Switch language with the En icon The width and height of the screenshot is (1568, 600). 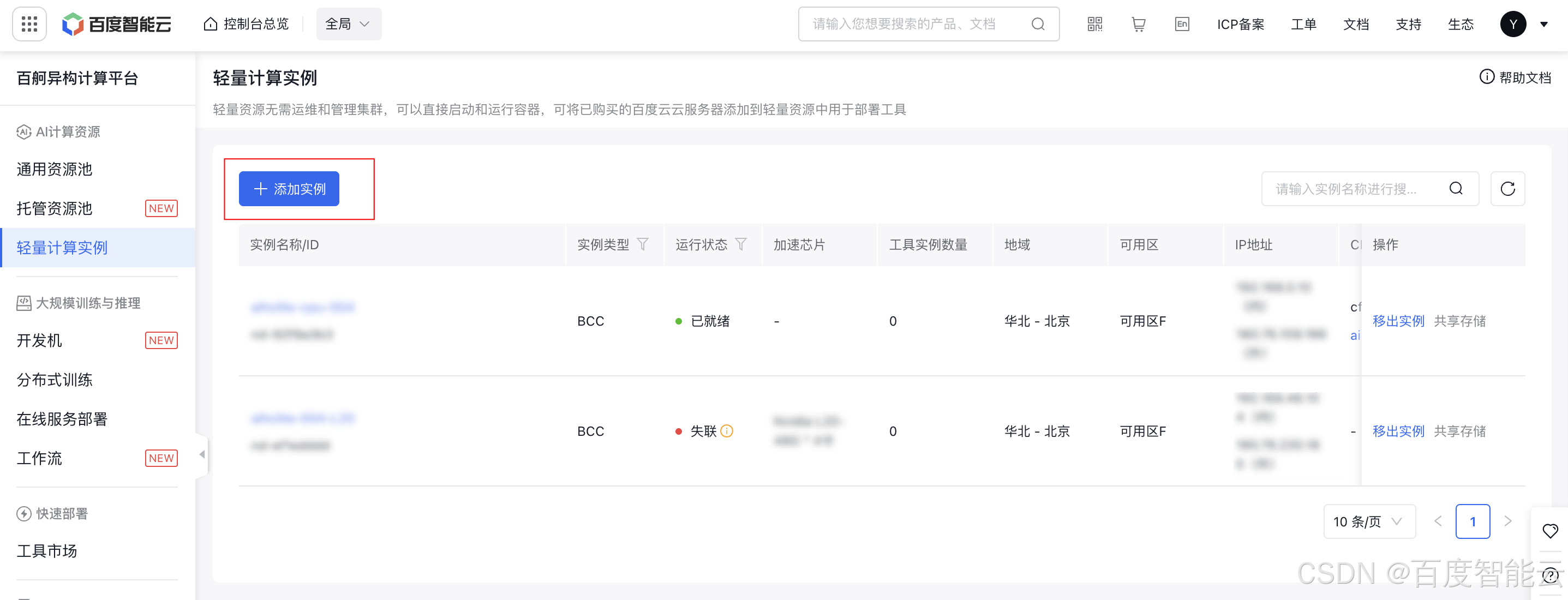tap(1182, 25)
